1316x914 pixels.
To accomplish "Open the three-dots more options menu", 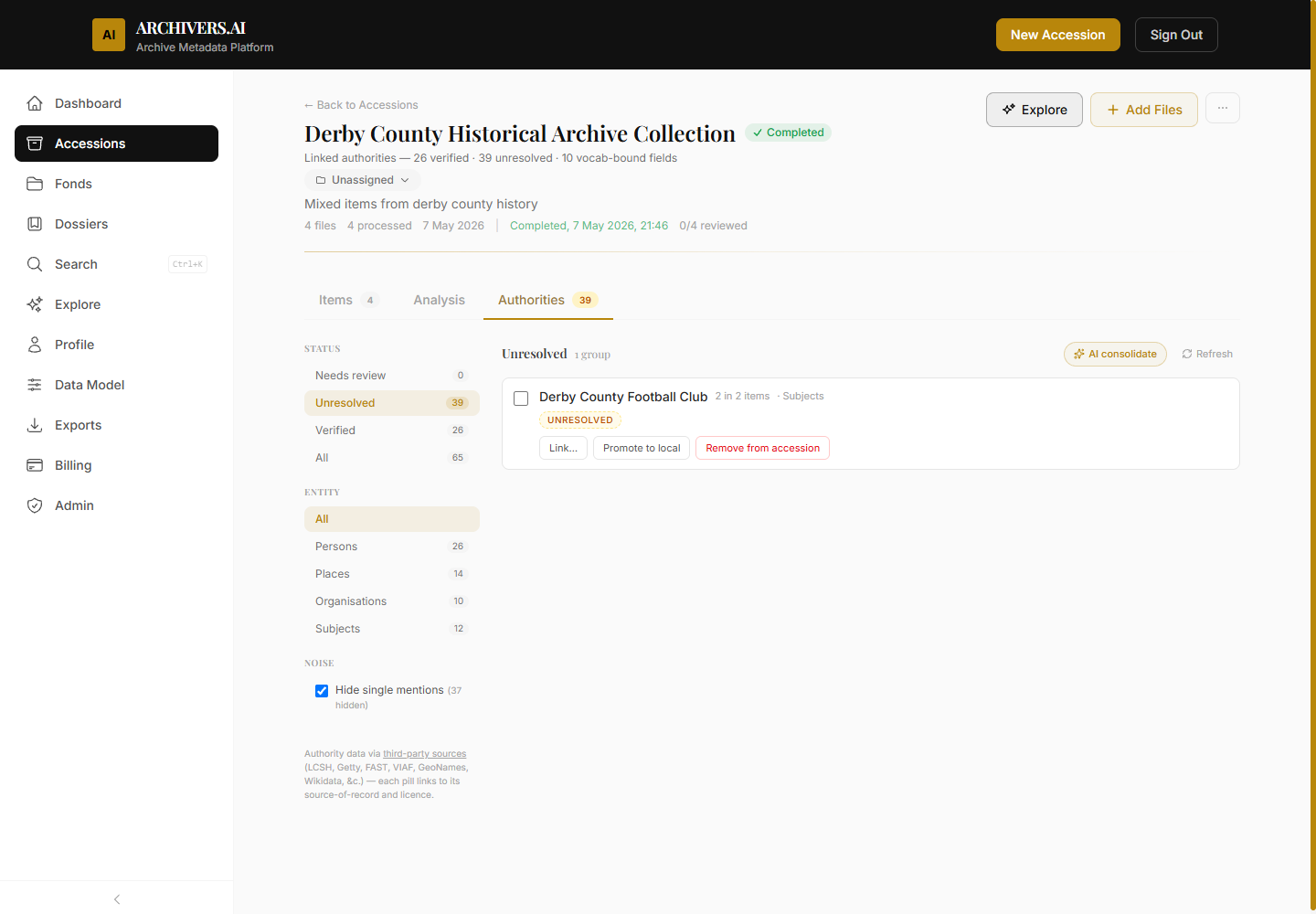I will 1223,108.
